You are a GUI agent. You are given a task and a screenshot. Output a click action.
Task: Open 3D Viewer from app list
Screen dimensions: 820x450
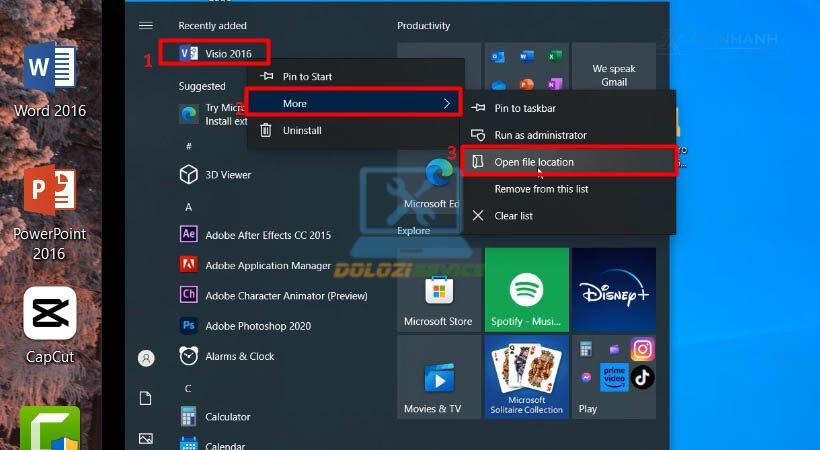coord(228,175)
